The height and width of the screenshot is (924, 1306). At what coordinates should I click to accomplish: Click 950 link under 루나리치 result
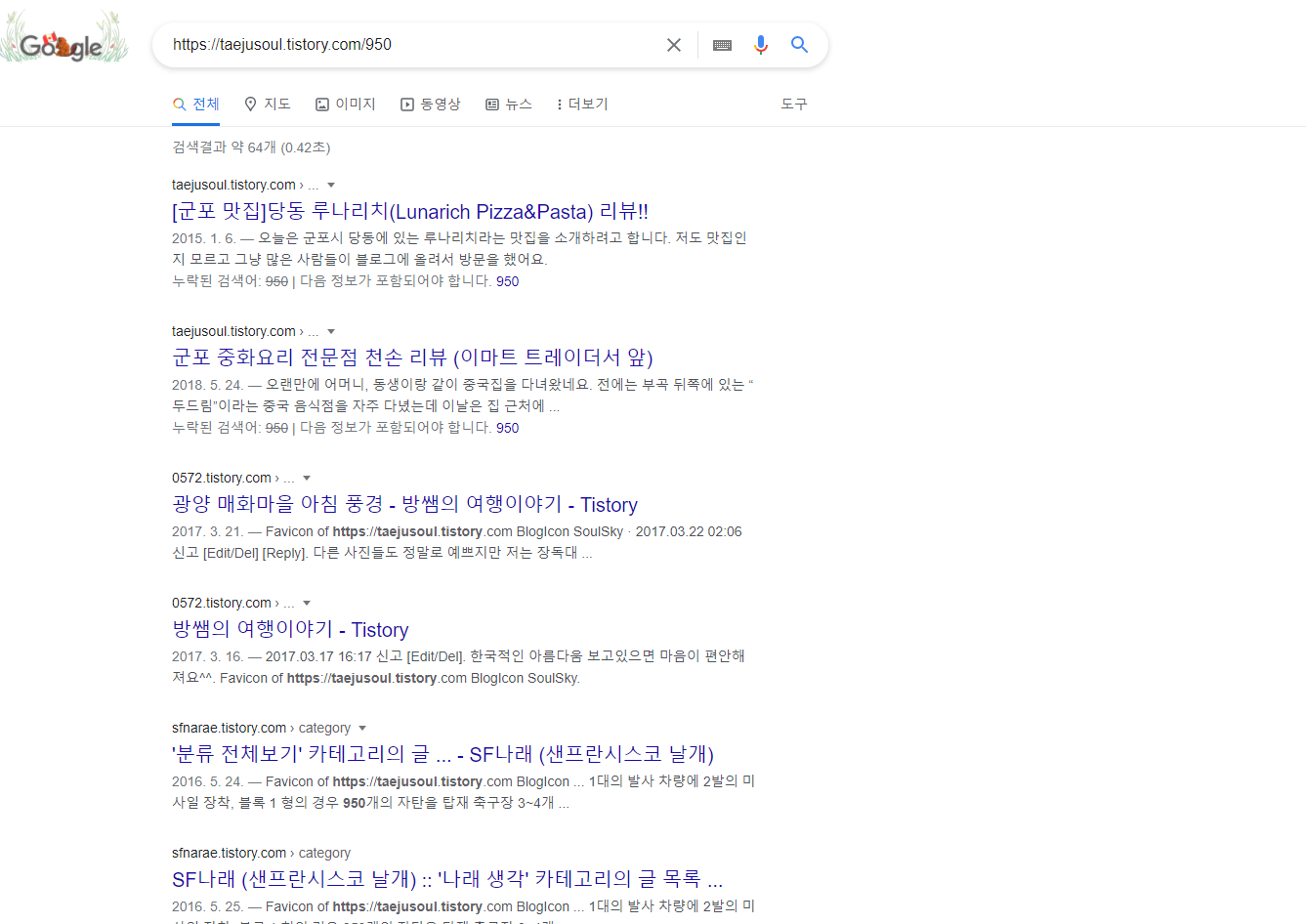(x=508, y=281)
